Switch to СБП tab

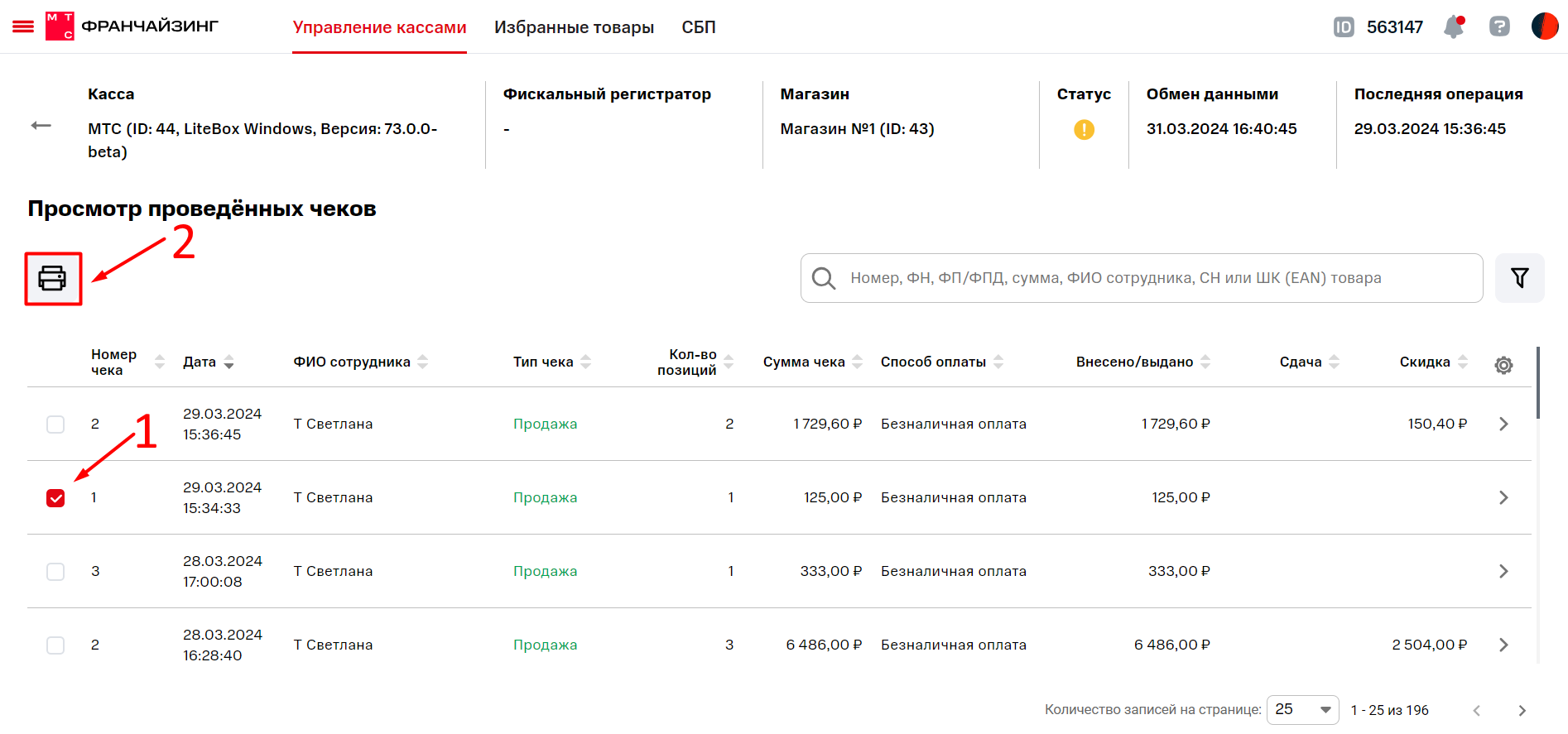tap(699, 27)
